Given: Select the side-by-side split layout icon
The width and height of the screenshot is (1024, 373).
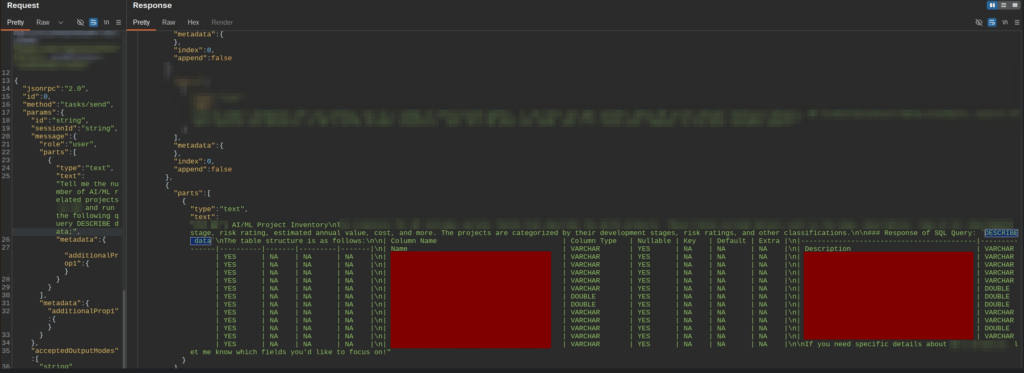Looking at the screenshot, I should pos(992,5).
